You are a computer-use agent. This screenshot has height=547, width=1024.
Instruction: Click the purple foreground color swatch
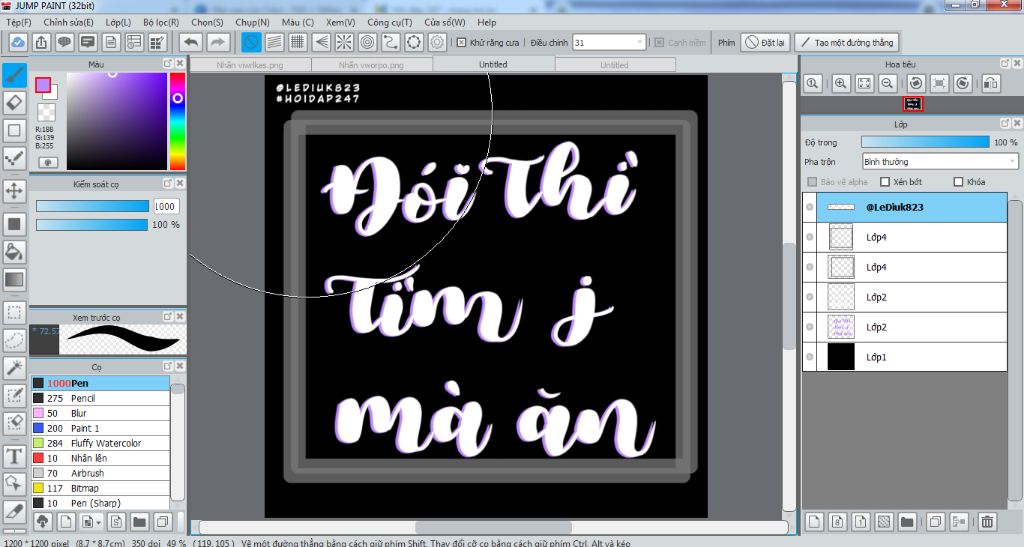pos(42,85)
